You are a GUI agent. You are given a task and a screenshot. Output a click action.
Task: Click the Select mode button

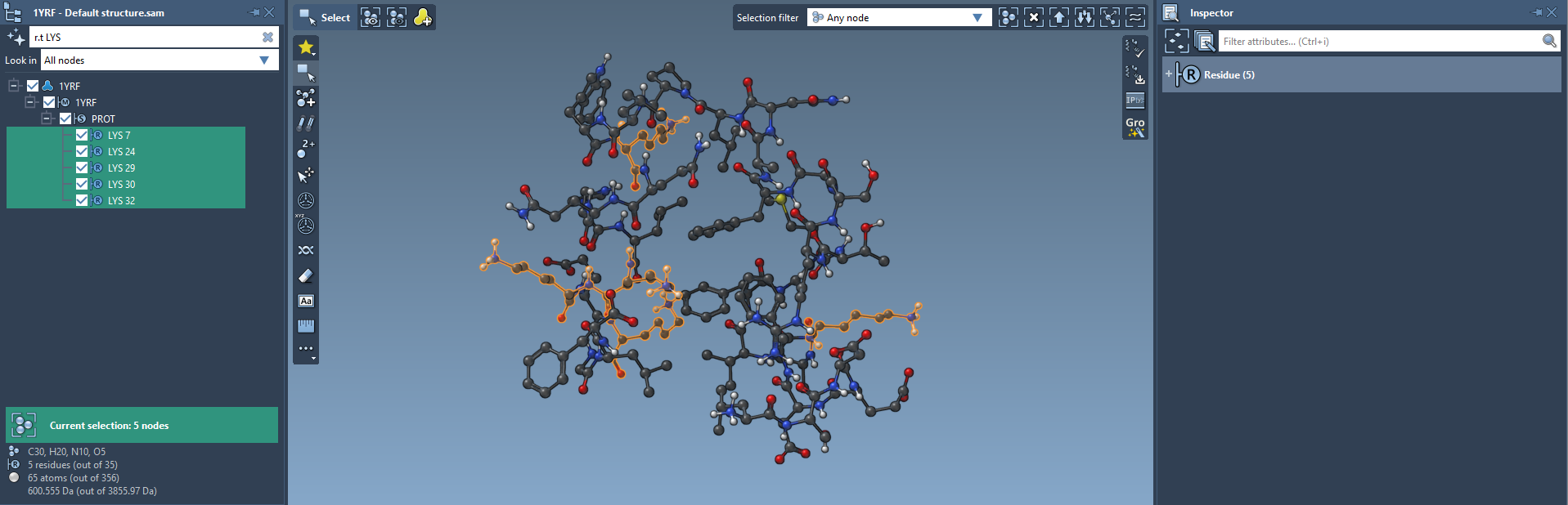(325, 18)
